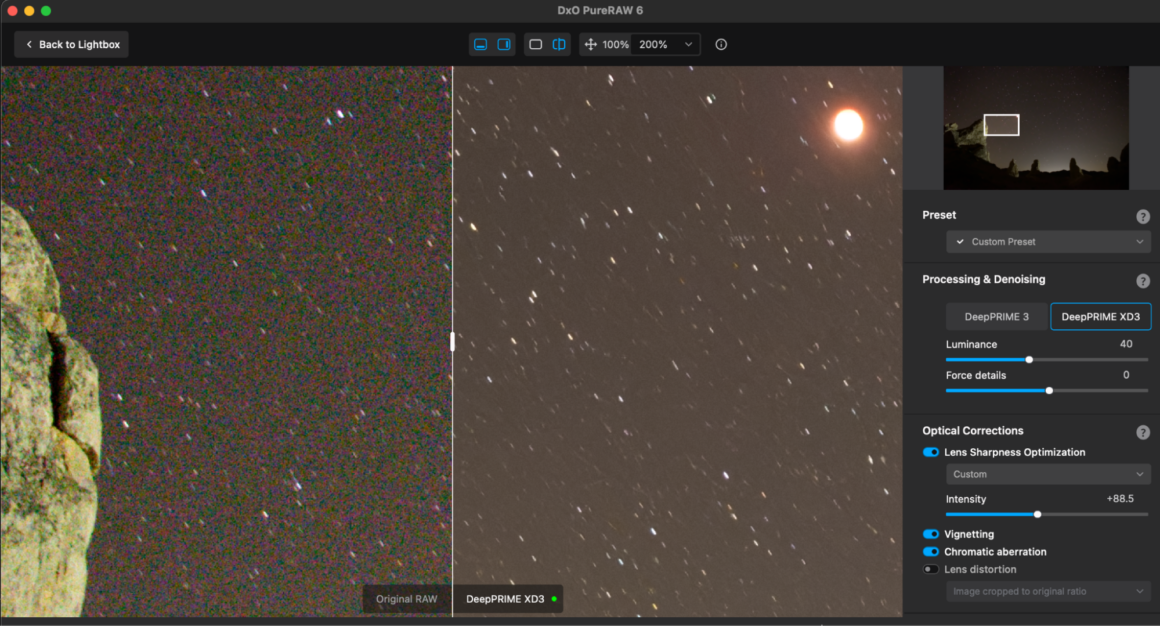Select the DeepPRIME 3 processing tab

tap(996, 317)
